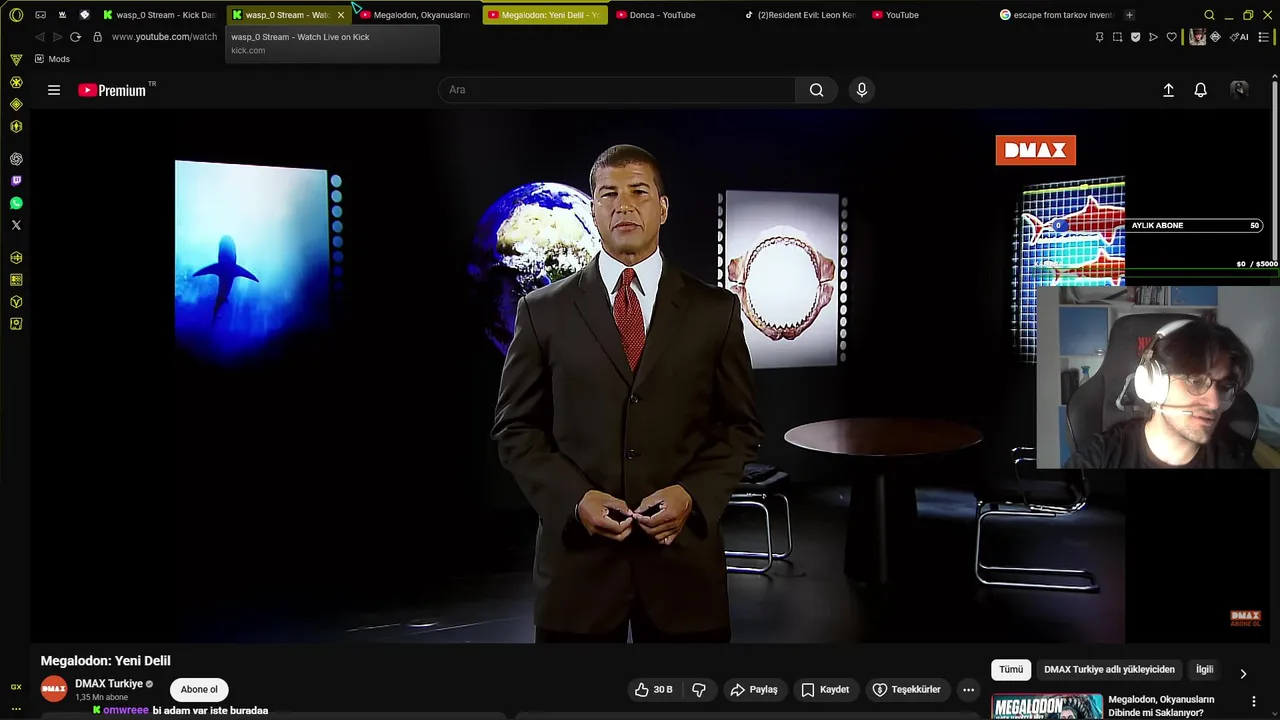Reload the current YouTube page
The height and width of the screenshot is (720, 1280).
75,37
